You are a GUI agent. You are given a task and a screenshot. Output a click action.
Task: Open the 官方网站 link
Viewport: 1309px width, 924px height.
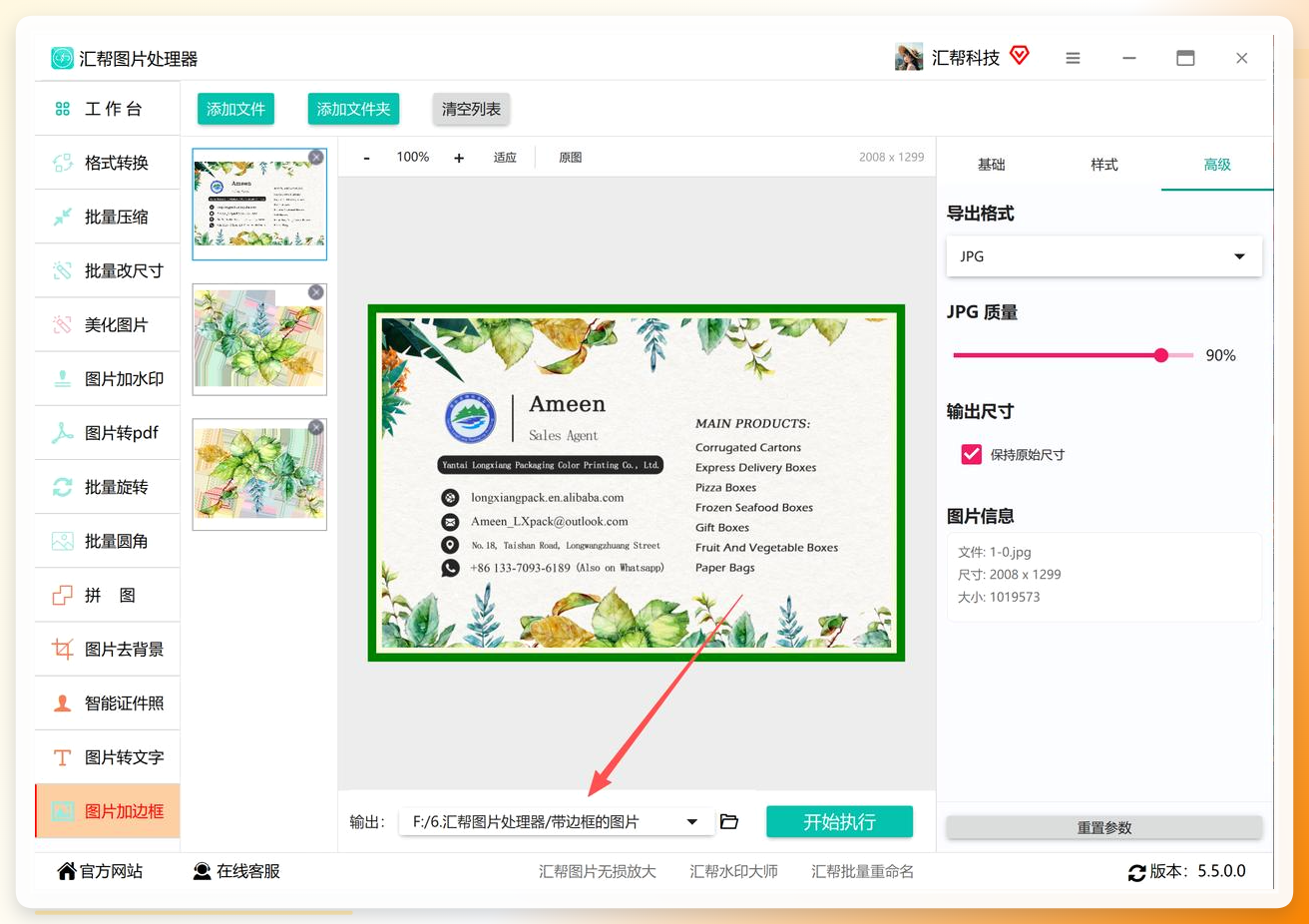coord(101,871)
